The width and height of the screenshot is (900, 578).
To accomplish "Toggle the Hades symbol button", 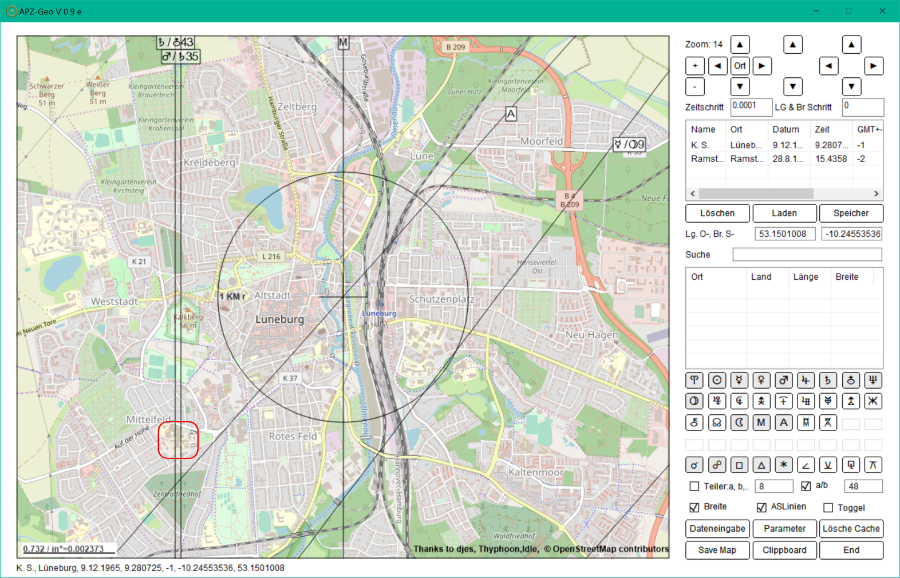I will click(739, 401).
